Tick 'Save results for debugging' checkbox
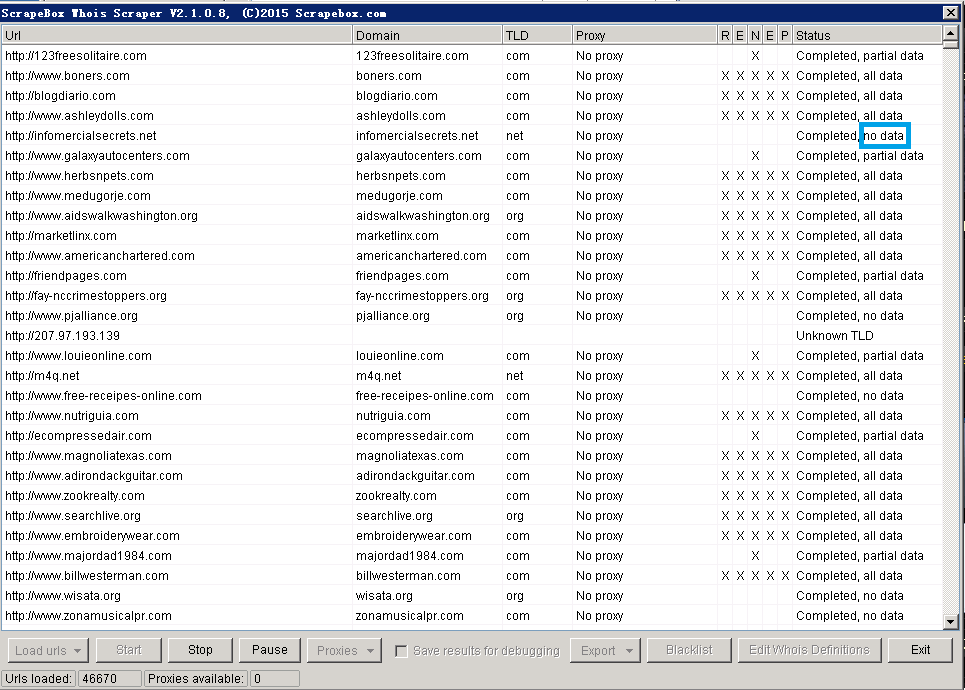The image size is (965, 690). (401, 651)
